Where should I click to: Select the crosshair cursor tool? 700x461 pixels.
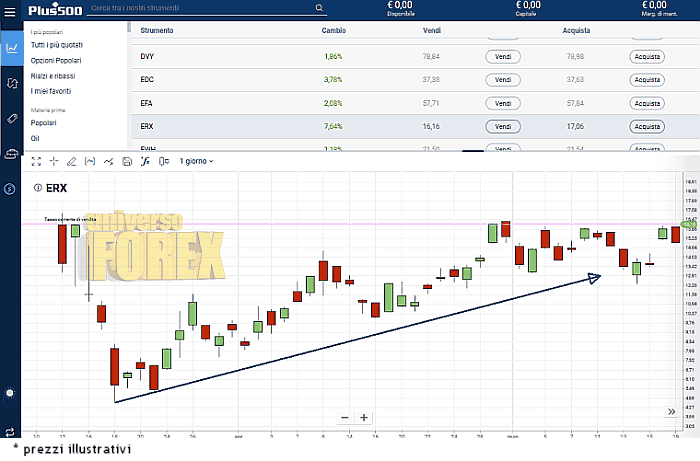(x=54, y=161)
